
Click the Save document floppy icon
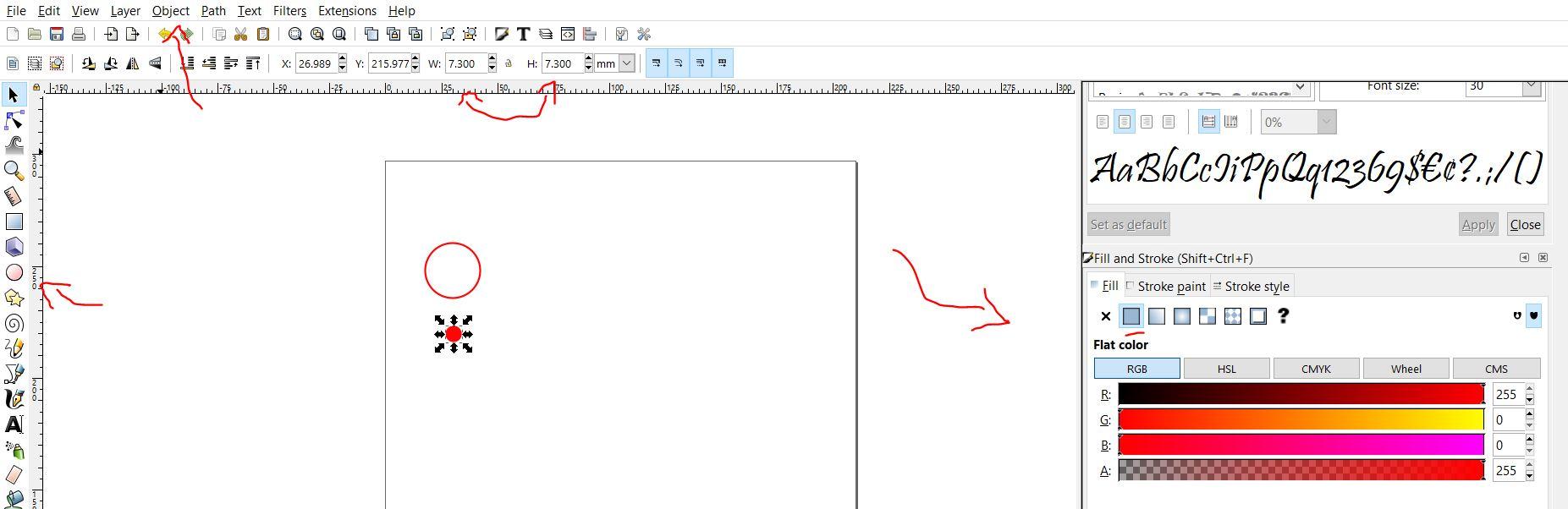pyautogui.click(x=57, y=34)
